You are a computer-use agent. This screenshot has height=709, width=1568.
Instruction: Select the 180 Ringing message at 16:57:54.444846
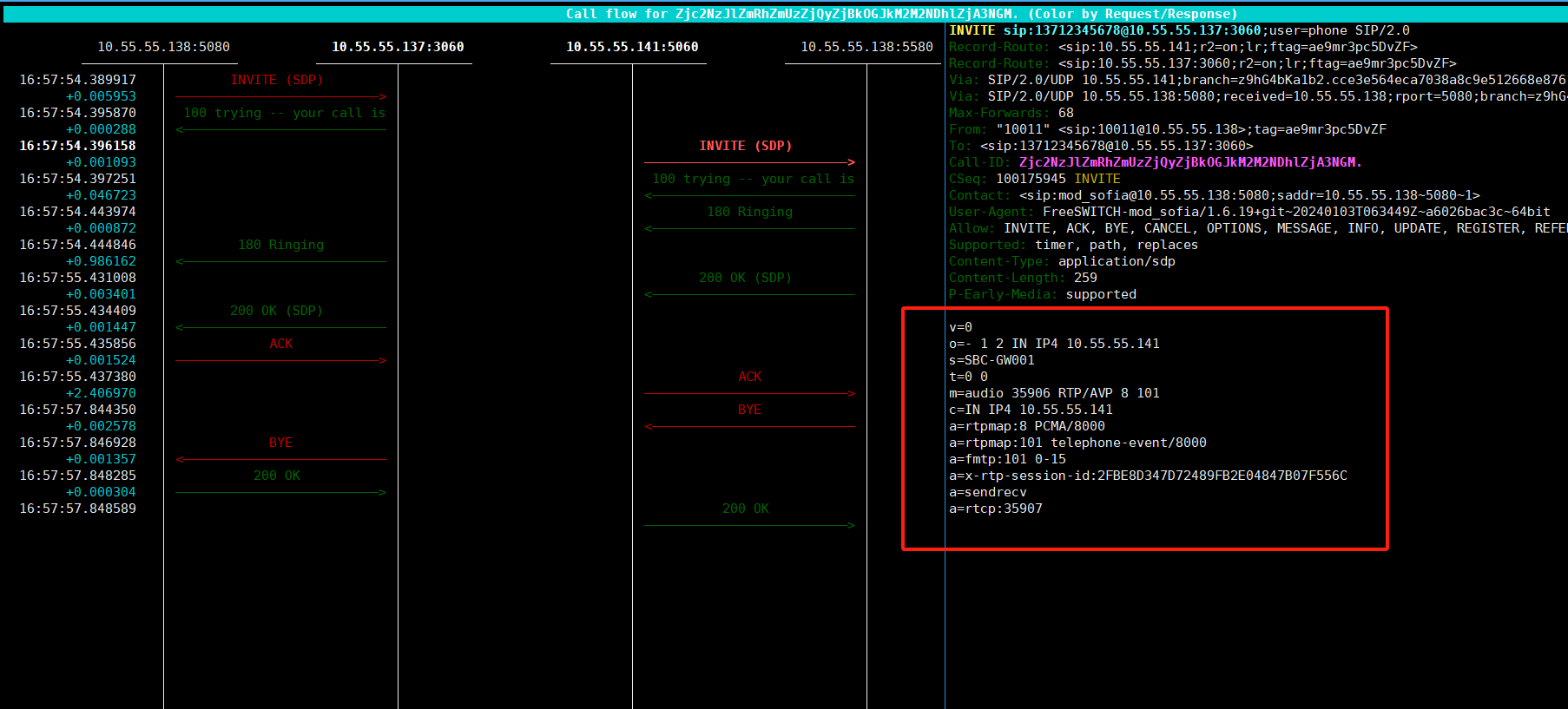(280, 245)
